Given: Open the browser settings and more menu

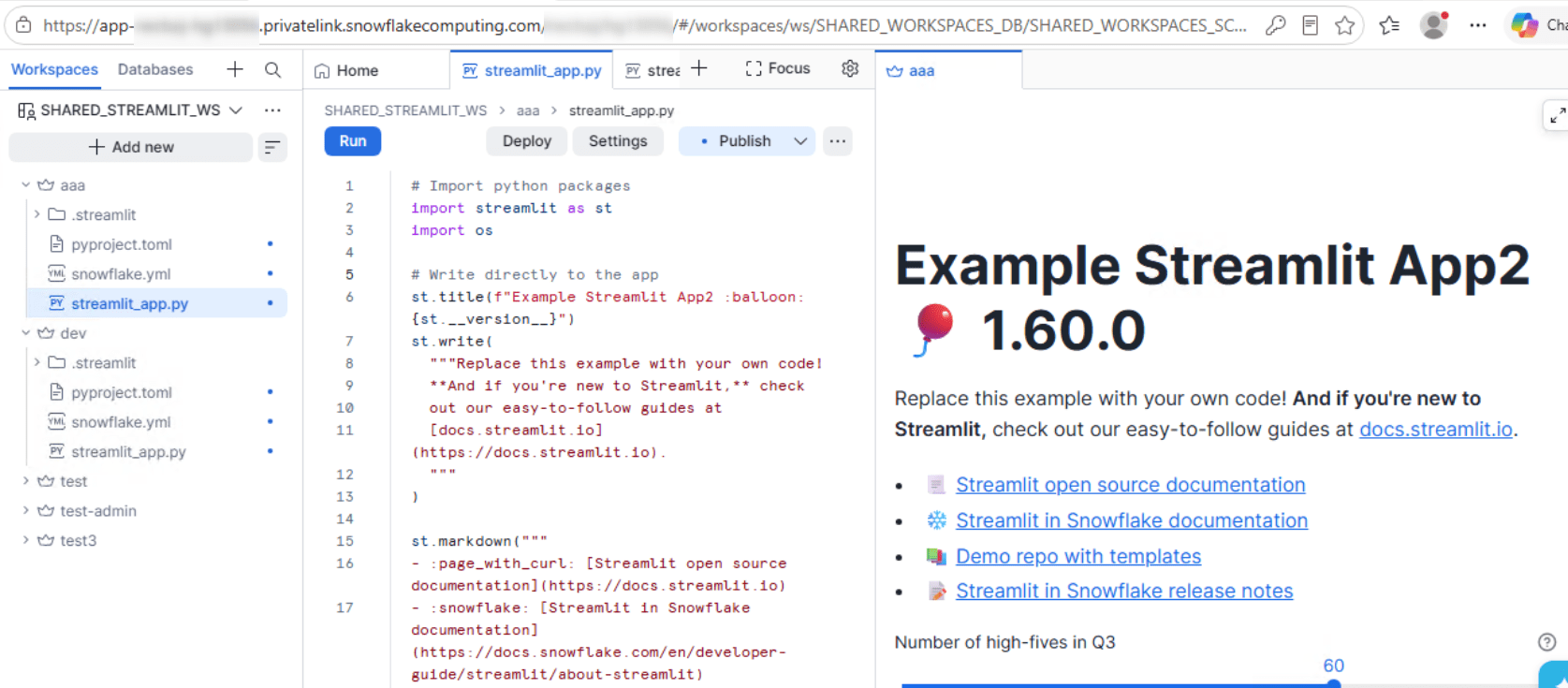Looking at the screenshot, I should click(1478, 25).
